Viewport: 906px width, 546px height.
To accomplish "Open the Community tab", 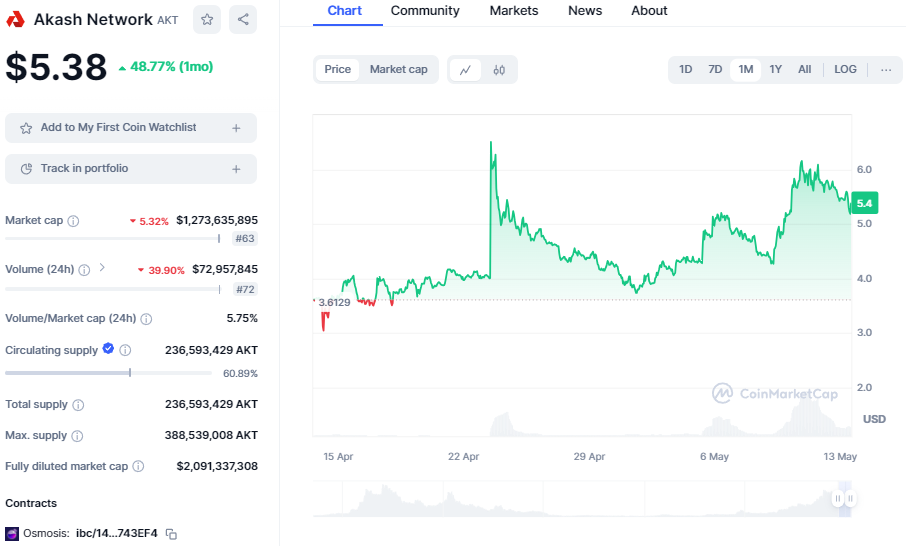I will click(x=425, y=11).
